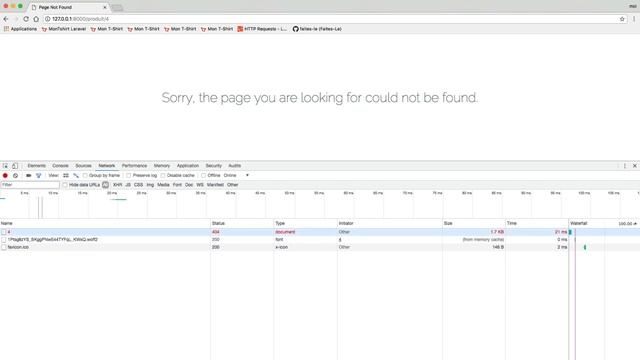The height and width of the screenshot is (360, 640).
Task: Filter requests by Manifest
Action: 215,185
